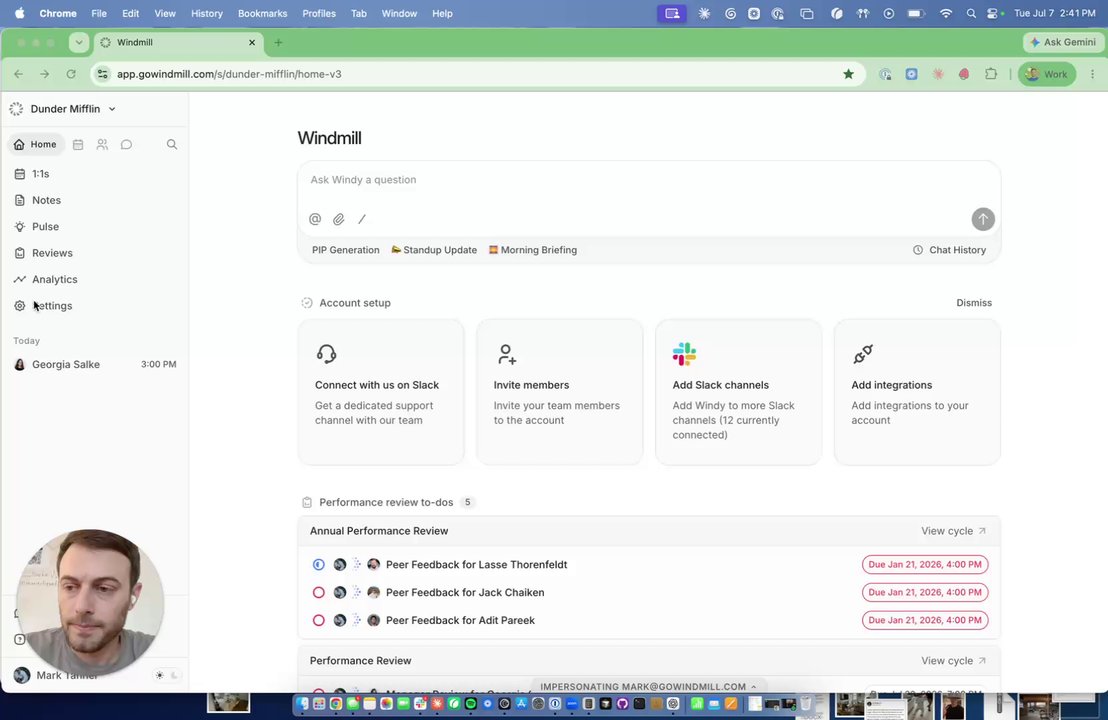1108x720 pixels.
Task: Open the Invite members card
Action: click(560, 392)
